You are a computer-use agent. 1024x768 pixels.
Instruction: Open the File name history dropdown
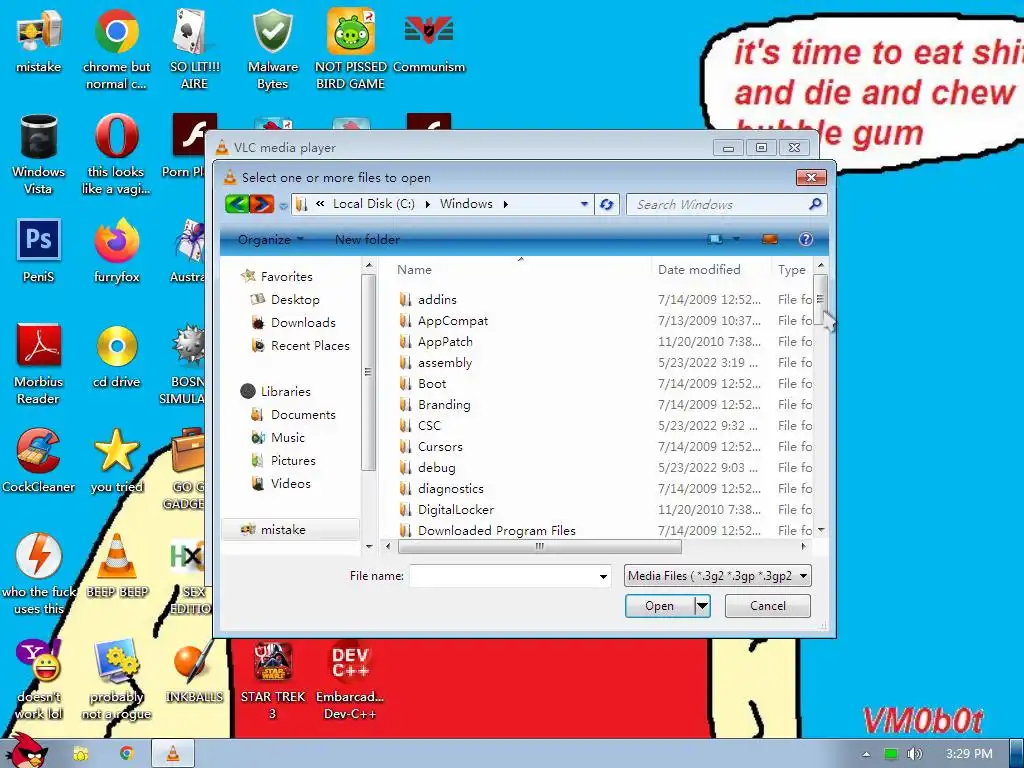pyautogui.click(x=603, y=576)
